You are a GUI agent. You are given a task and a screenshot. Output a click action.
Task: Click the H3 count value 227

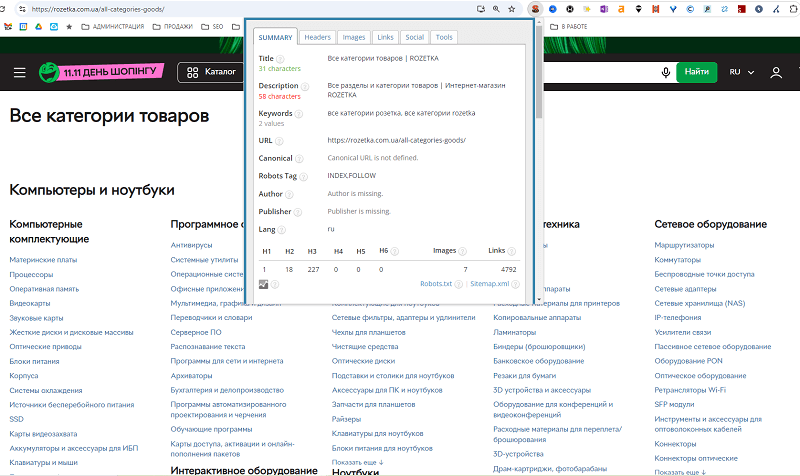tap(313, 269)
